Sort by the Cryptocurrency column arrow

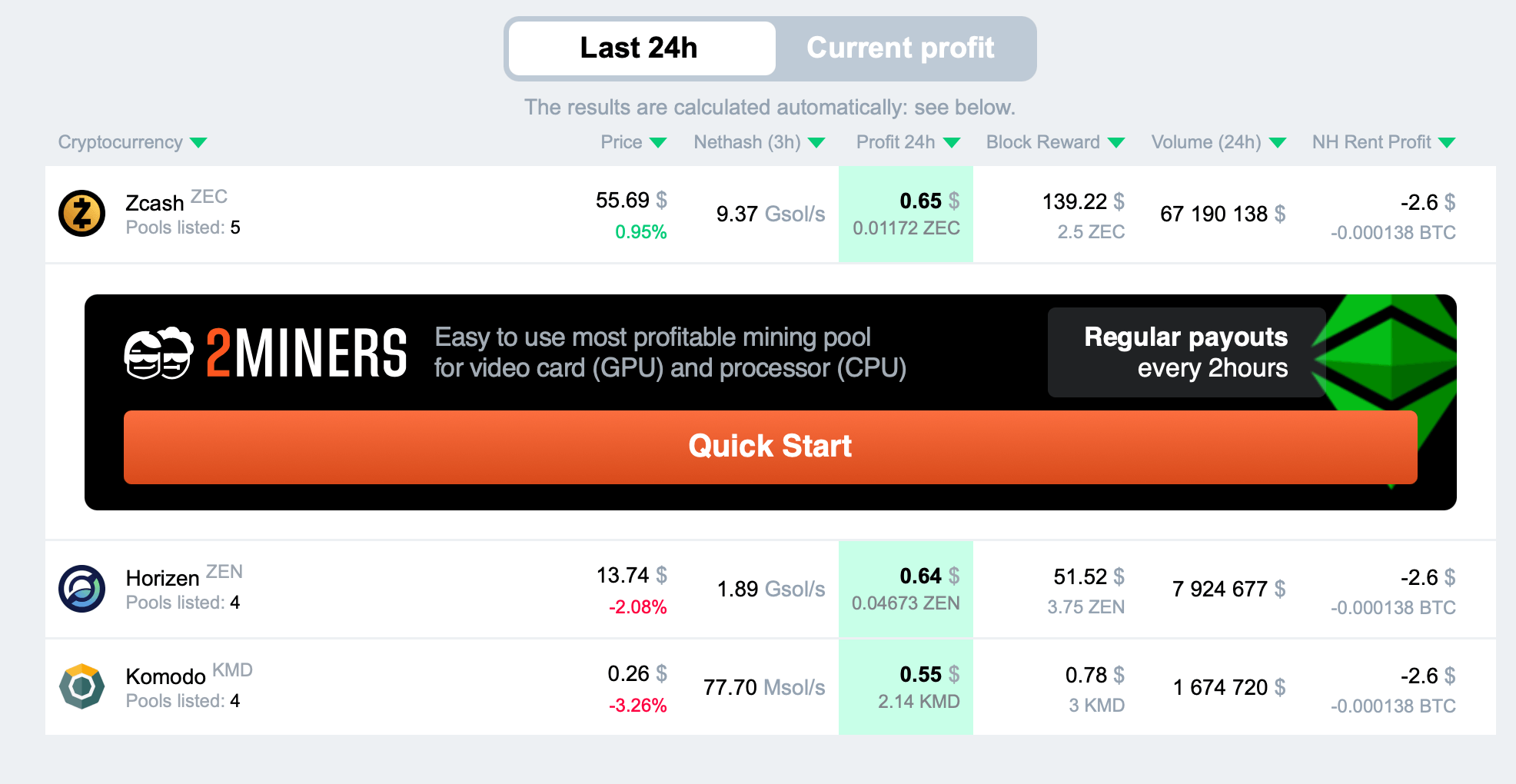[x=198, y=143]
